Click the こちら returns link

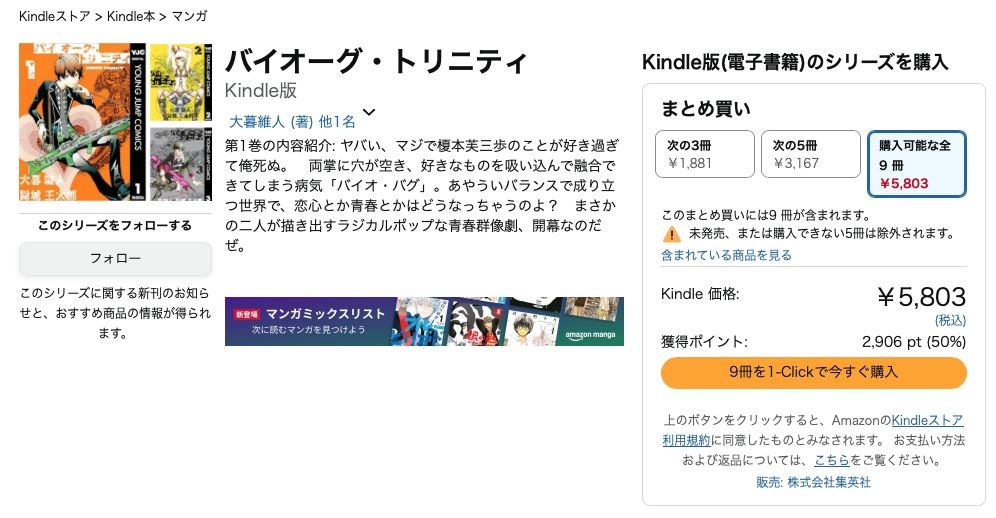[831, 460]
